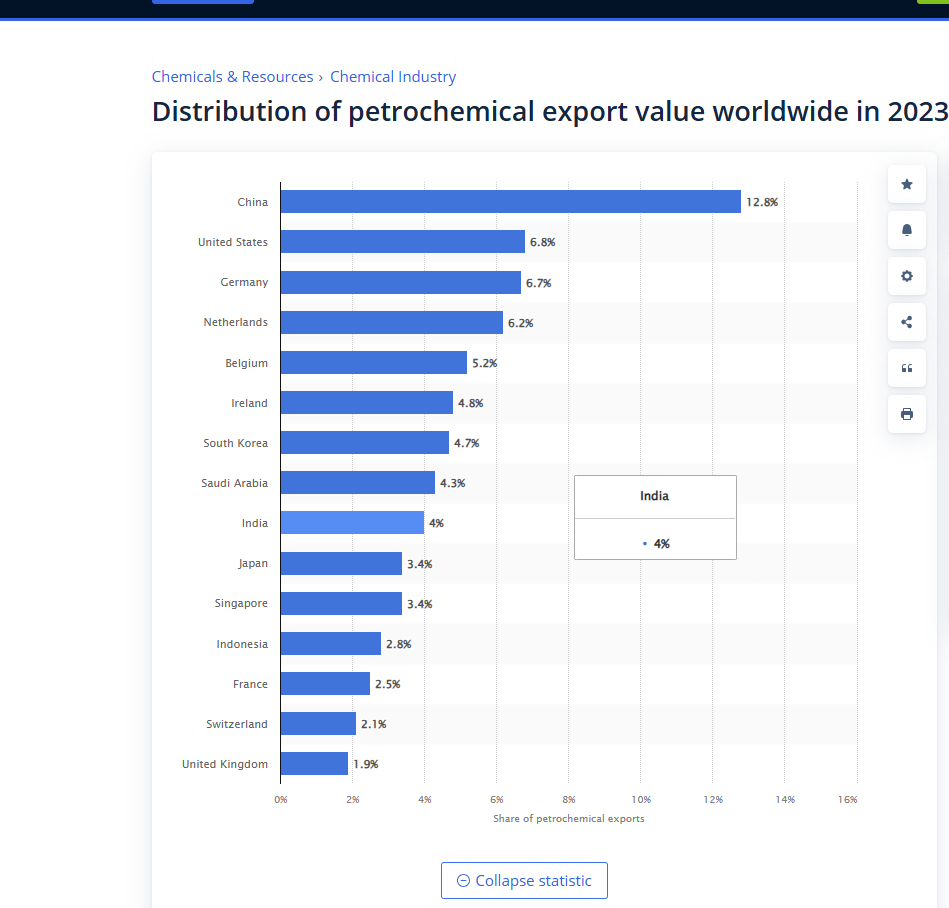Screen dimensions: 949x908
Task: Click the Saudi Arabia axis label
Action: click(234, 483)
